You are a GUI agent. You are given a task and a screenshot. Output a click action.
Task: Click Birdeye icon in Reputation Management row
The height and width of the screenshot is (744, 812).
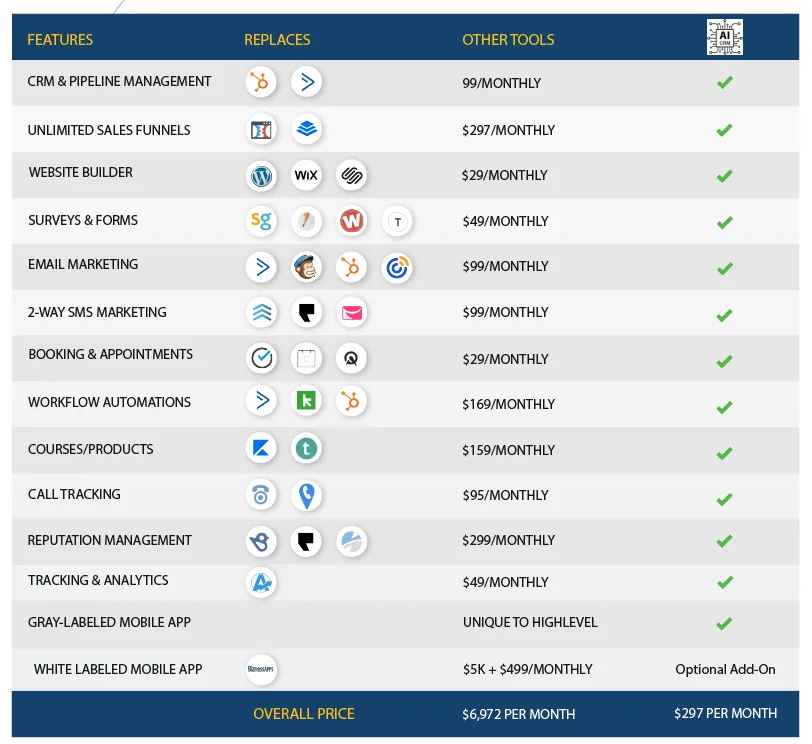[260, 542]
